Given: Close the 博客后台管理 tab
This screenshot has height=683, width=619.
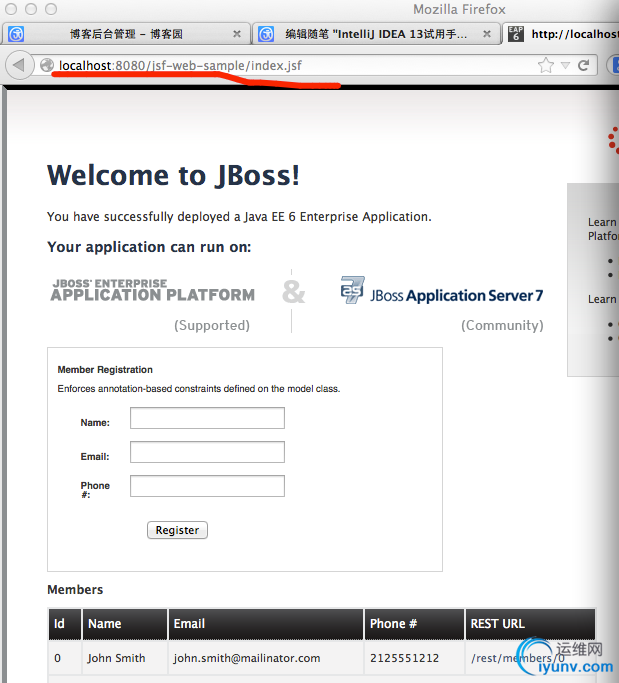Looking at the screenshot, I should 237,34.
